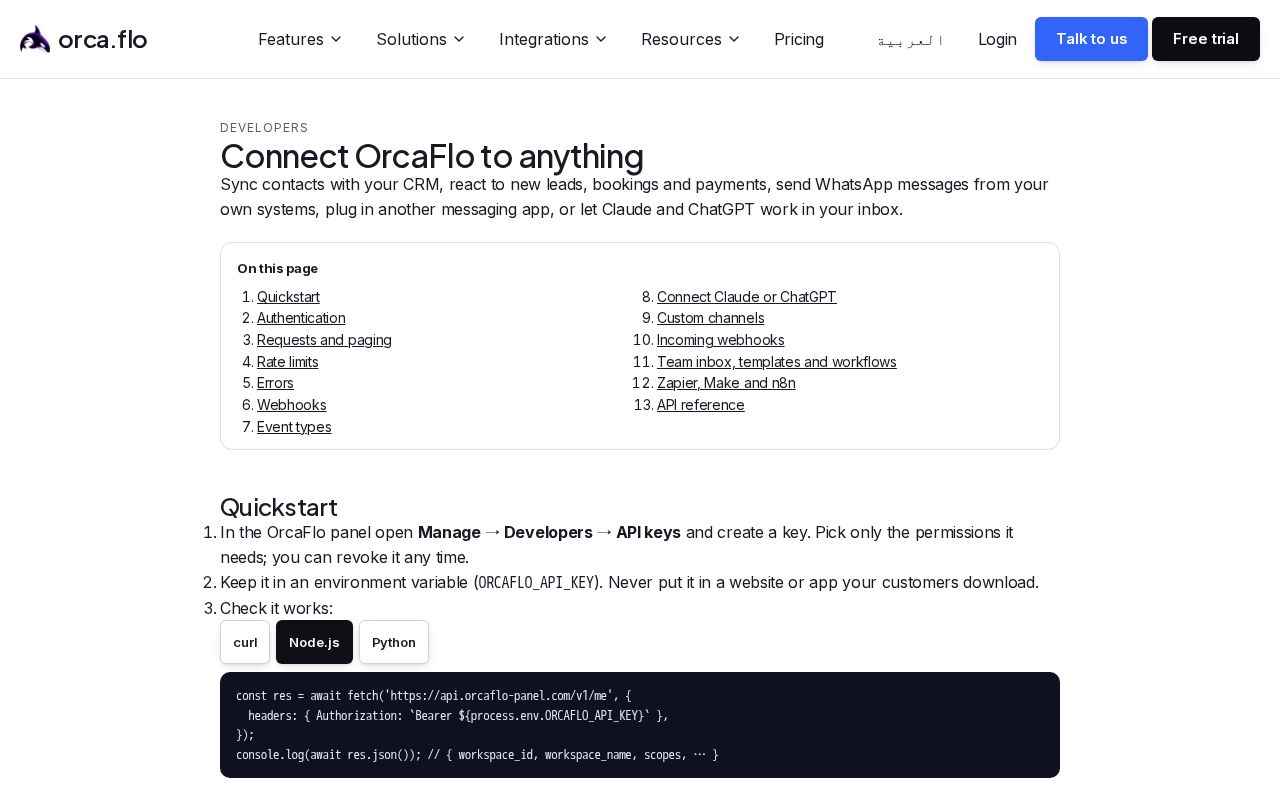Switch language to Arabic
Viewport: 1280px width, 800px height.
(910, 40)
